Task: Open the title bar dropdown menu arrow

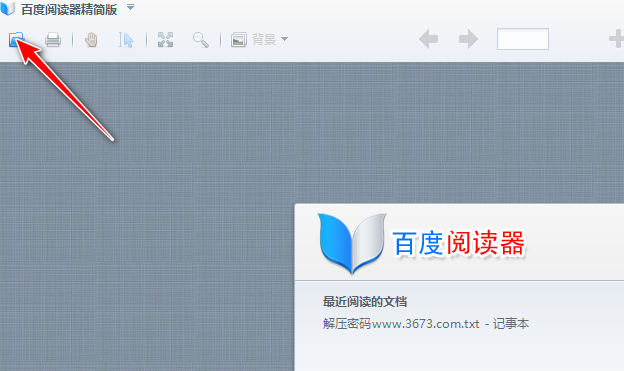Action: coord(130,7)
